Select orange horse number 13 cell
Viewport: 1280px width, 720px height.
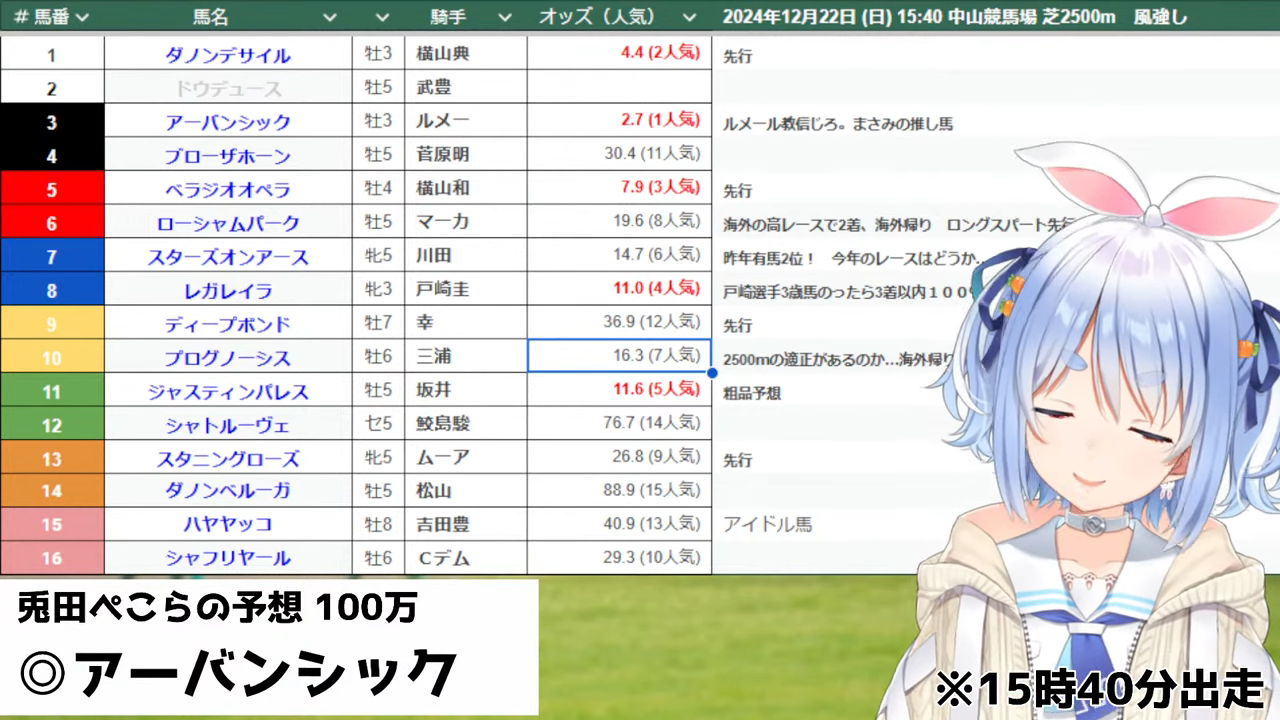click(52, 459)
